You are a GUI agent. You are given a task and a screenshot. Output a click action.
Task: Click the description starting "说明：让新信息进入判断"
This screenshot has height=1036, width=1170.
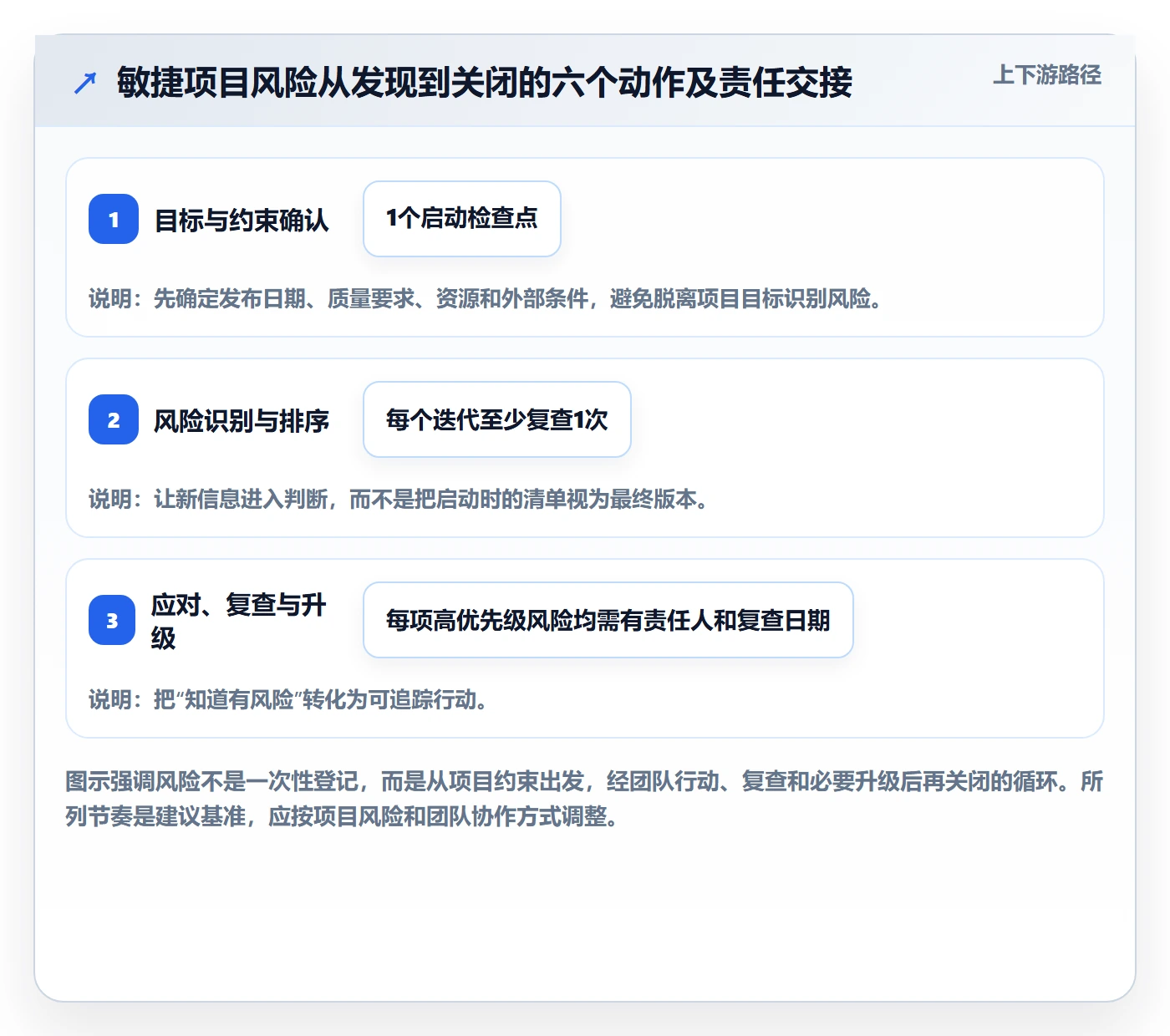pyautogui.click(x=399, y=500)
